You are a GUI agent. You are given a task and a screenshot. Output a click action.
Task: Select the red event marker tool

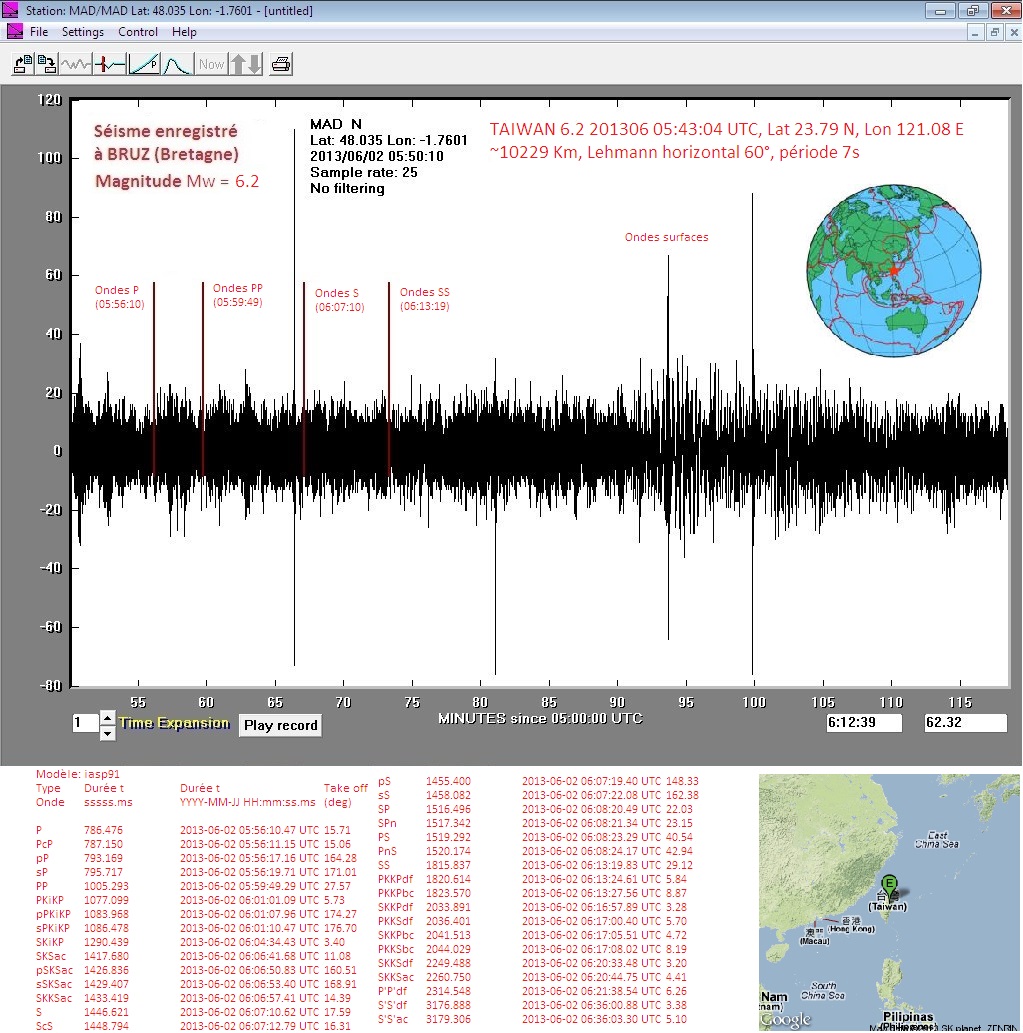coord(110,65)
